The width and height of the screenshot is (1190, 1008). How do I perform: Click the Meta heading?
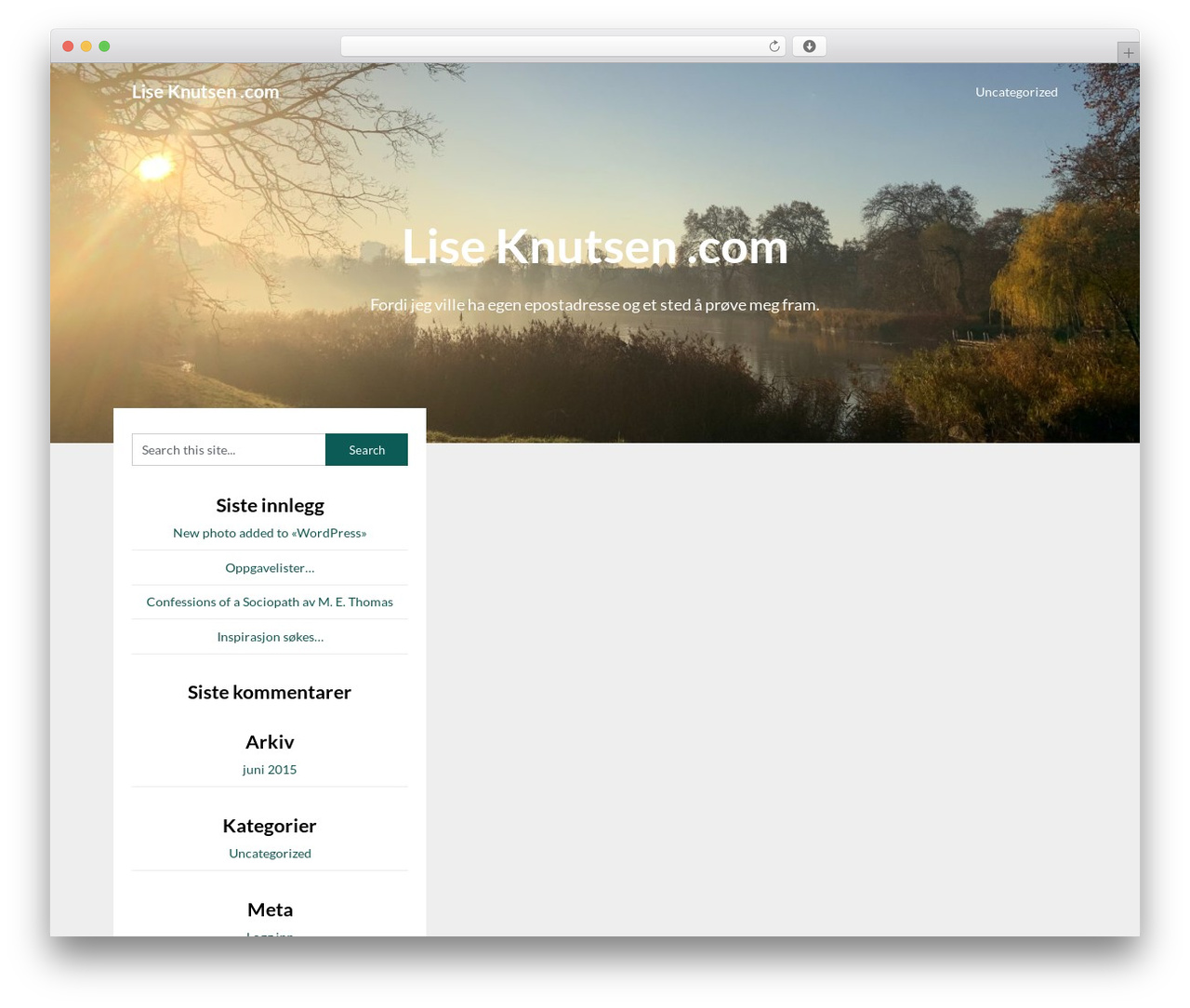[270, 909]
